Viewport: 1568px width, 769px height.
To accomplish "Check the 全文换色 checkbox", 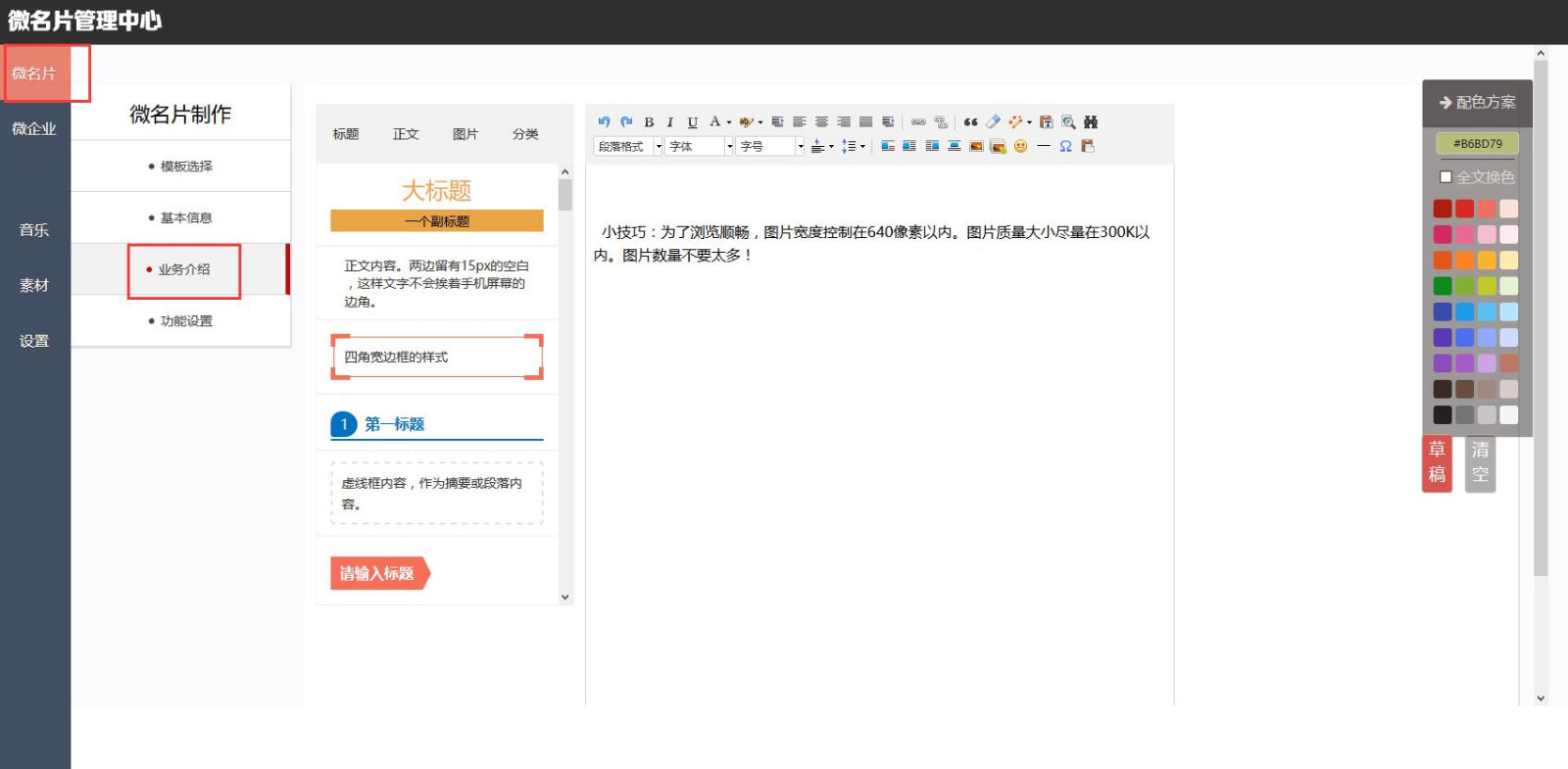I will click(x=1445, y=177).
